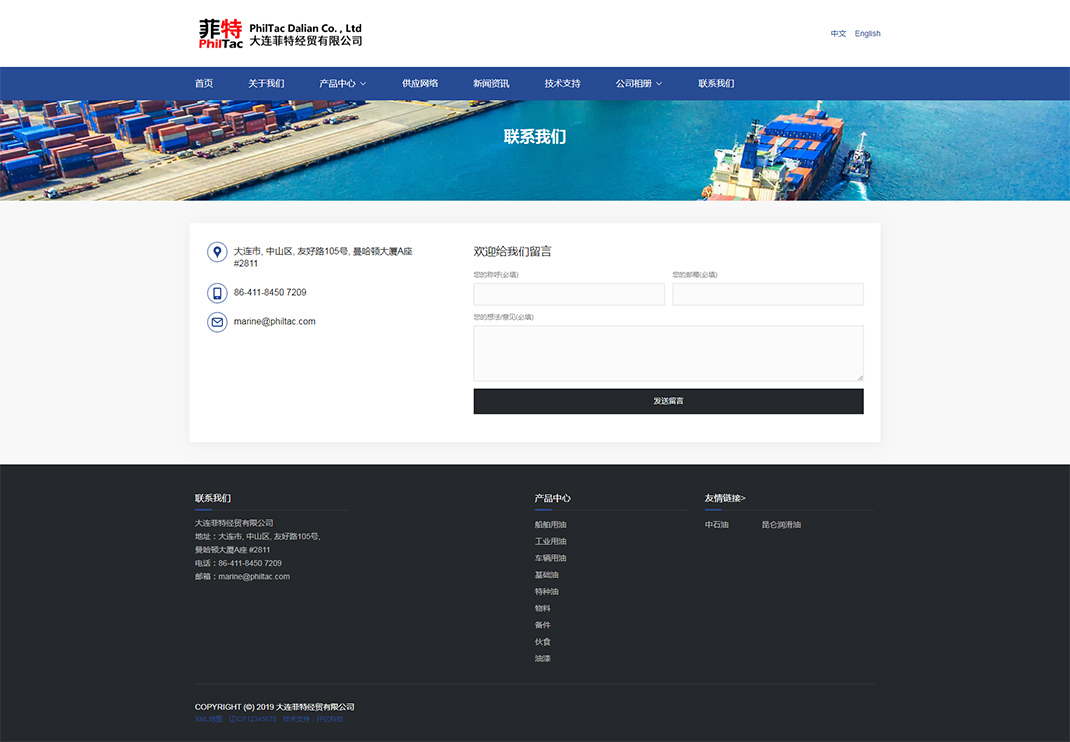
Task: Click the location pin icon
Action: [x=217, y=252]
